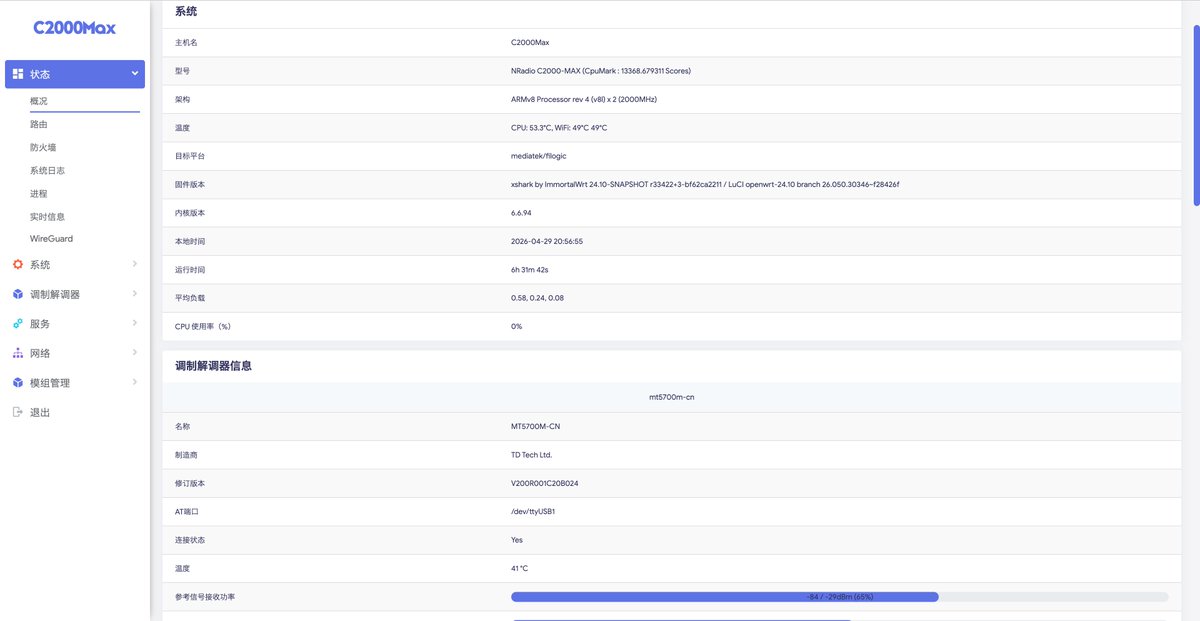1200x621 pixels.
Task: Expand the 模组管理 menu arrow
Action: tap(135, 382)
